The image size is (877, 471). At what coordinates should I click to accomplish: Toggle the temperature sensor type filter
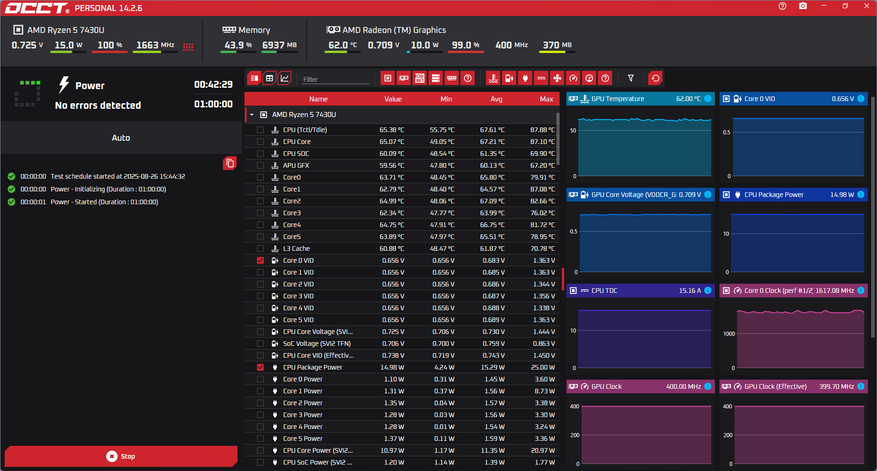pos(493,78)
